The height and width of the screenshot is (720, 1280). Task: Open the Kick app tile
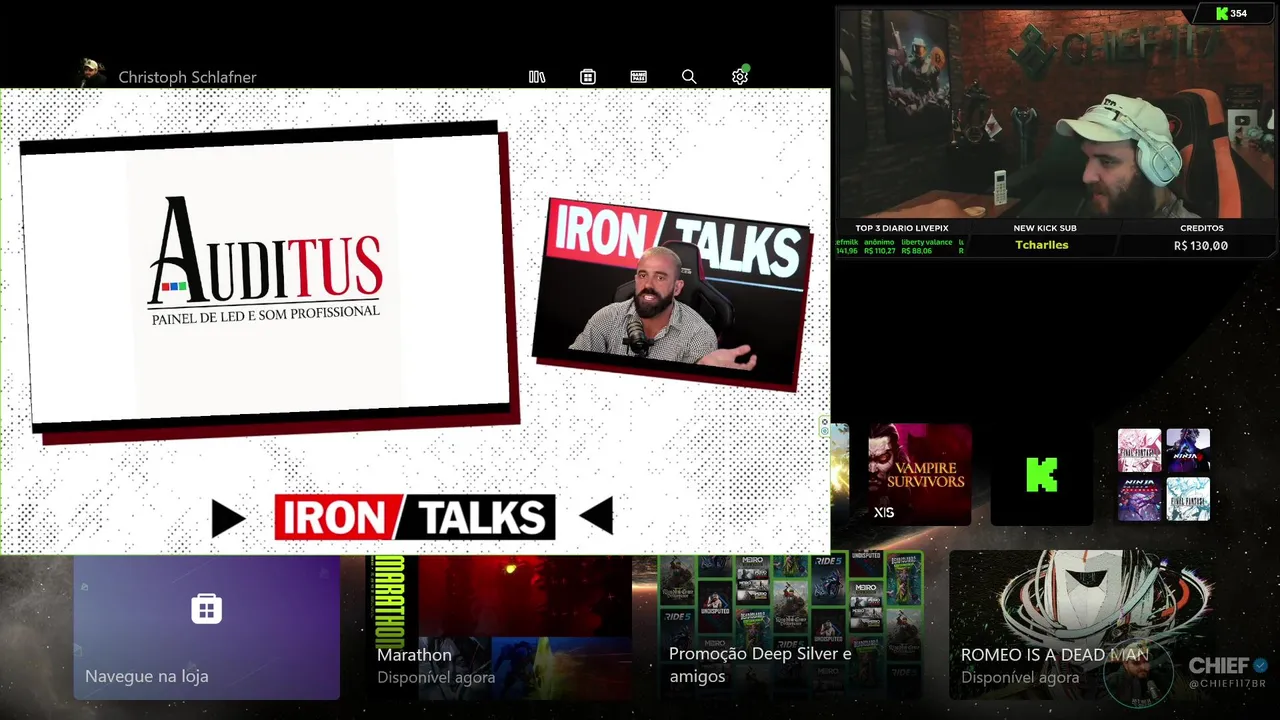point(1041,474)
